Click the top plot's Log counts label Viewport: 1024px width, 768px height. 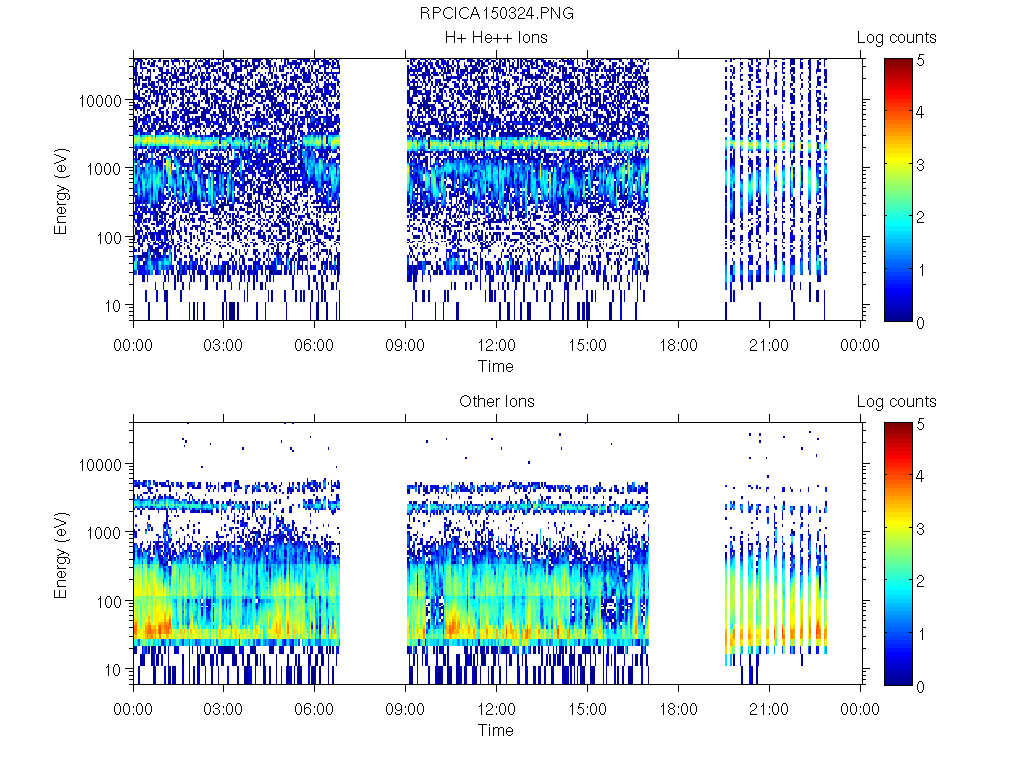click(x=896, y=38)
